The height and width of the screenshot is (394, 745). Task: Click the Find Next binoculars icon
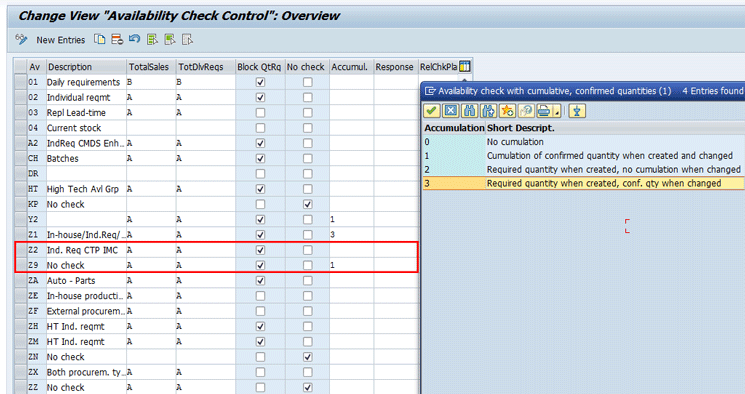pyautogui.click(x=488, y=111)
